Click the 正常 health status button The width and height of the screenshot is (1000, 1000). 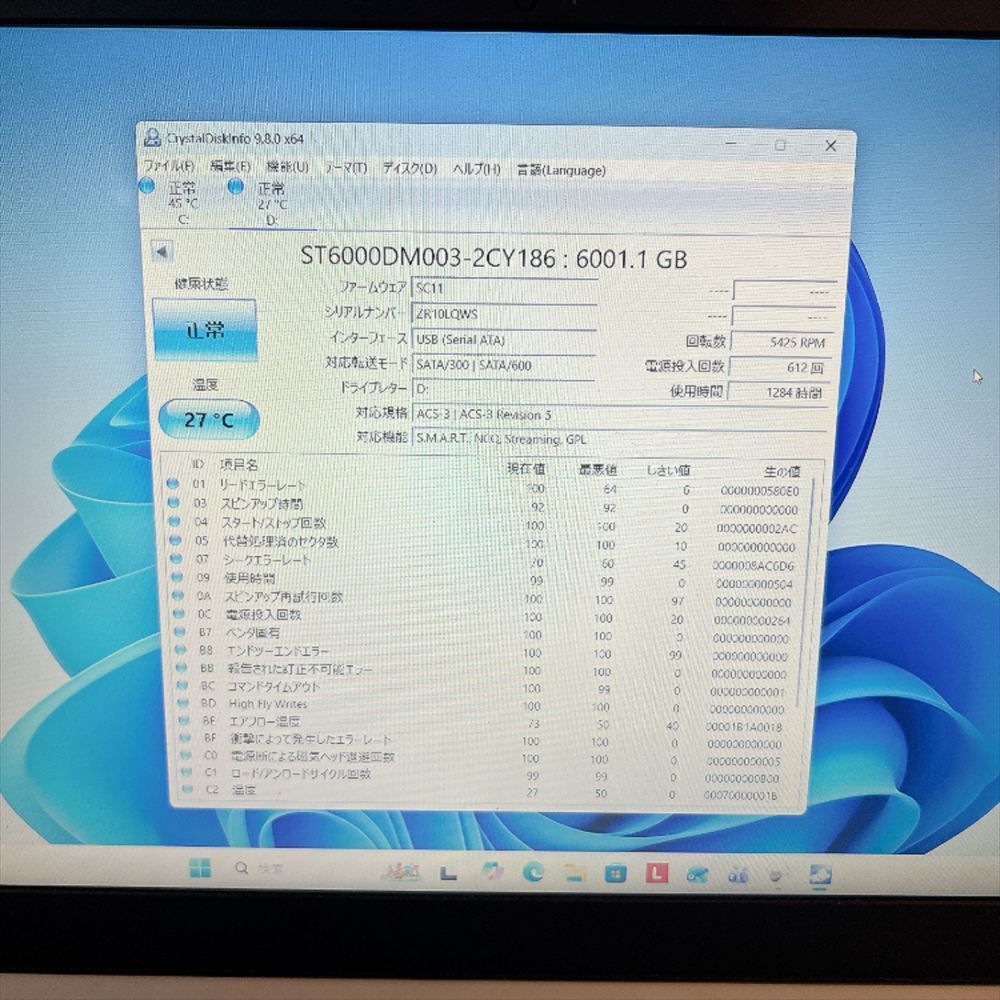coord(205,329)
